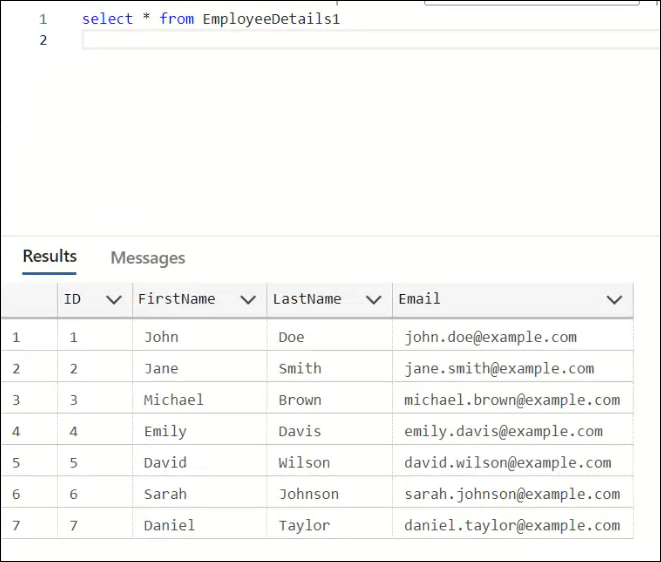Select the 'John' first name cell
661x562 pixels.
(x=199, y=337)
